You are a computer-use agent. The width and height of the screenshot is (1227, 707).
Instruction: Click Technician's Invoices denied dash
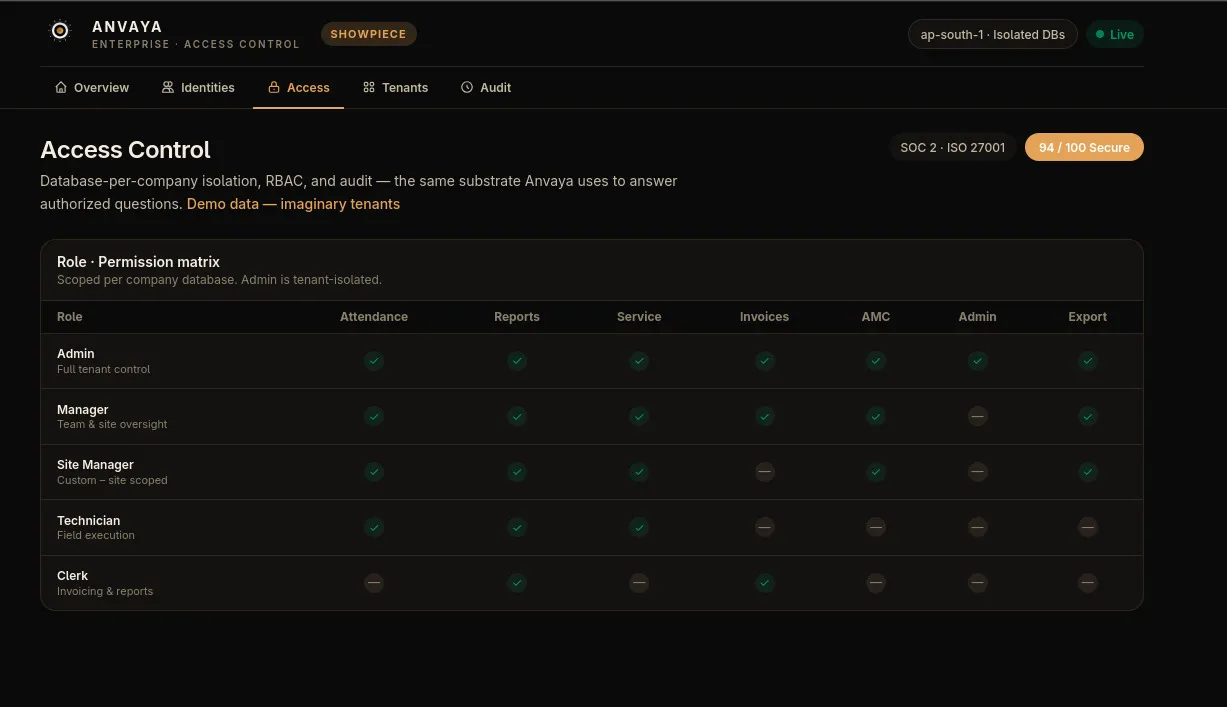coord(765,527)
